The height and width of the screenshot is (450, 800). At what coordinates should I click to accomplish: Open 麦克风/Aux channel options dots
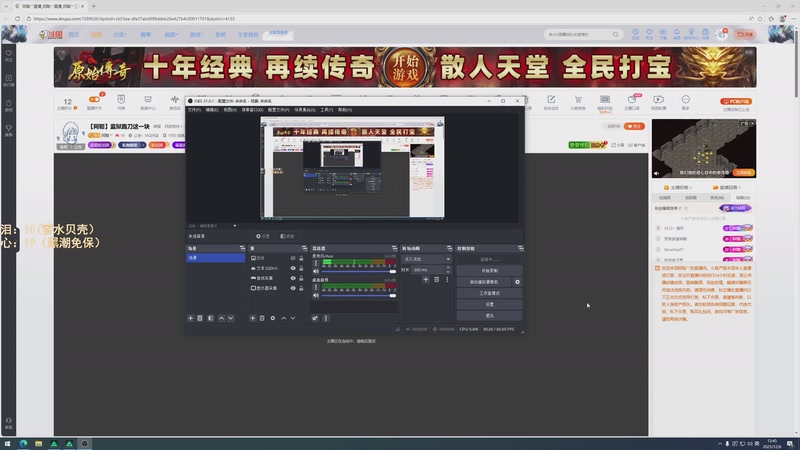coord(316,263)
